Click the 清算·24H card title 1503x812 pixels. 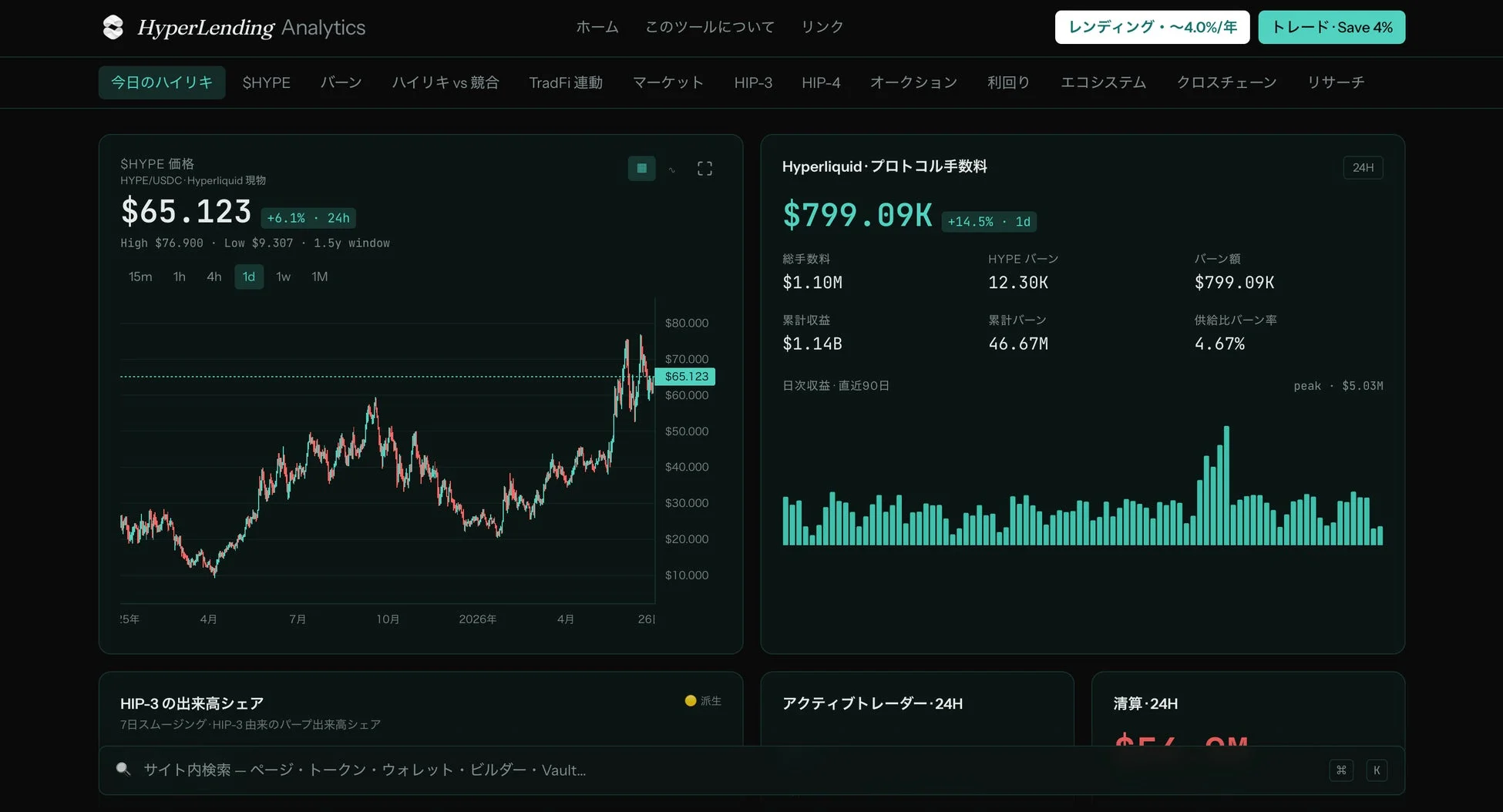pyautogui.click(x=1145, y=703)
